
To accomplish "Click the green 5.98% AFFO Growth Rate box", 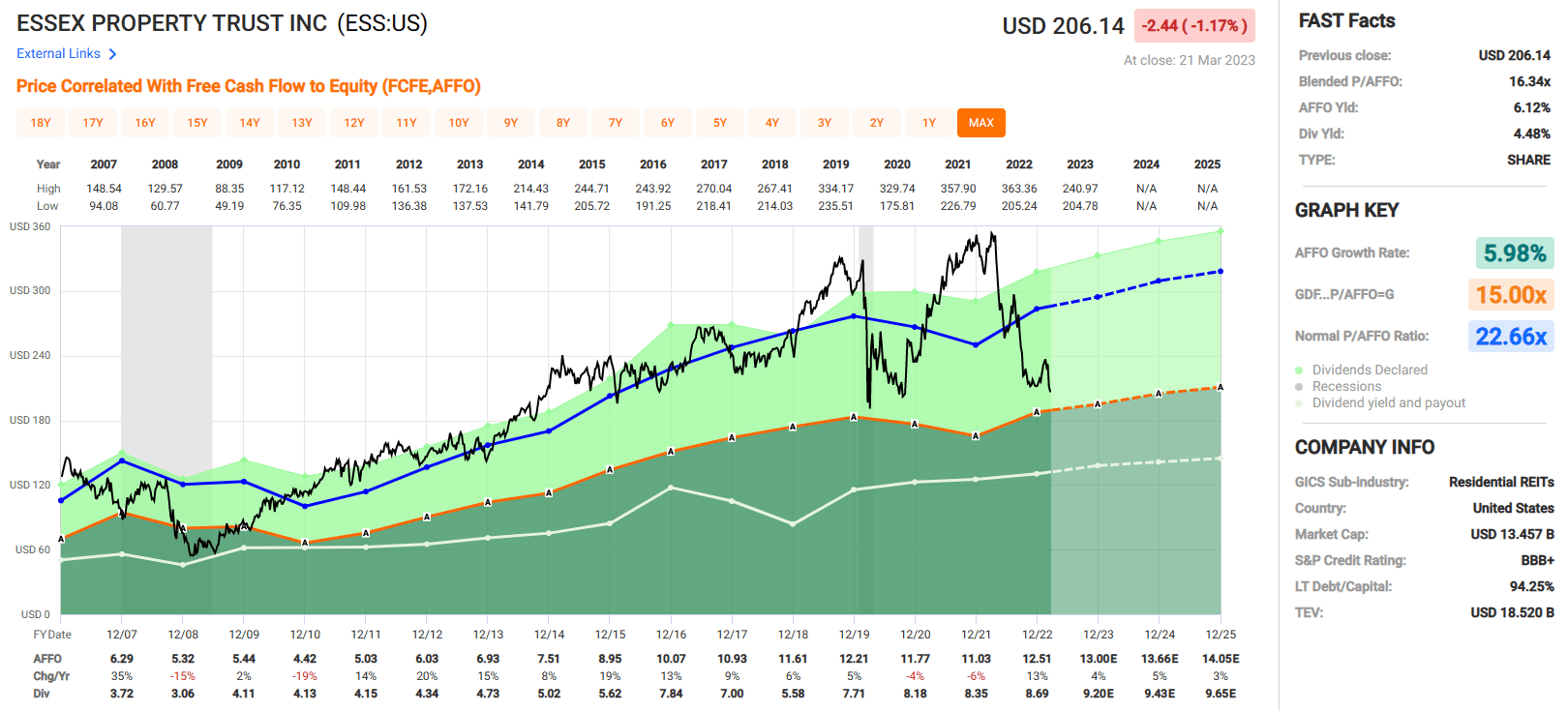I will coord(1515,253).
